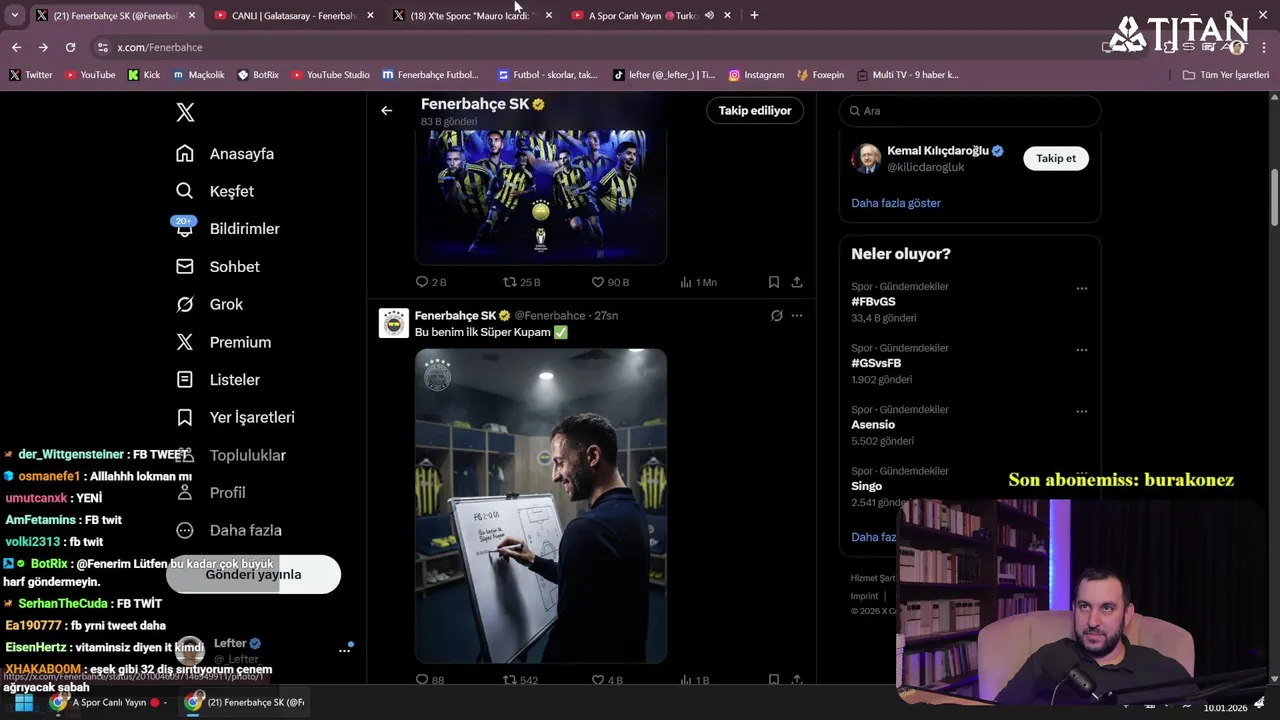
Task: Open the whiteboard coach image
Action: click(x=541, y=506)
